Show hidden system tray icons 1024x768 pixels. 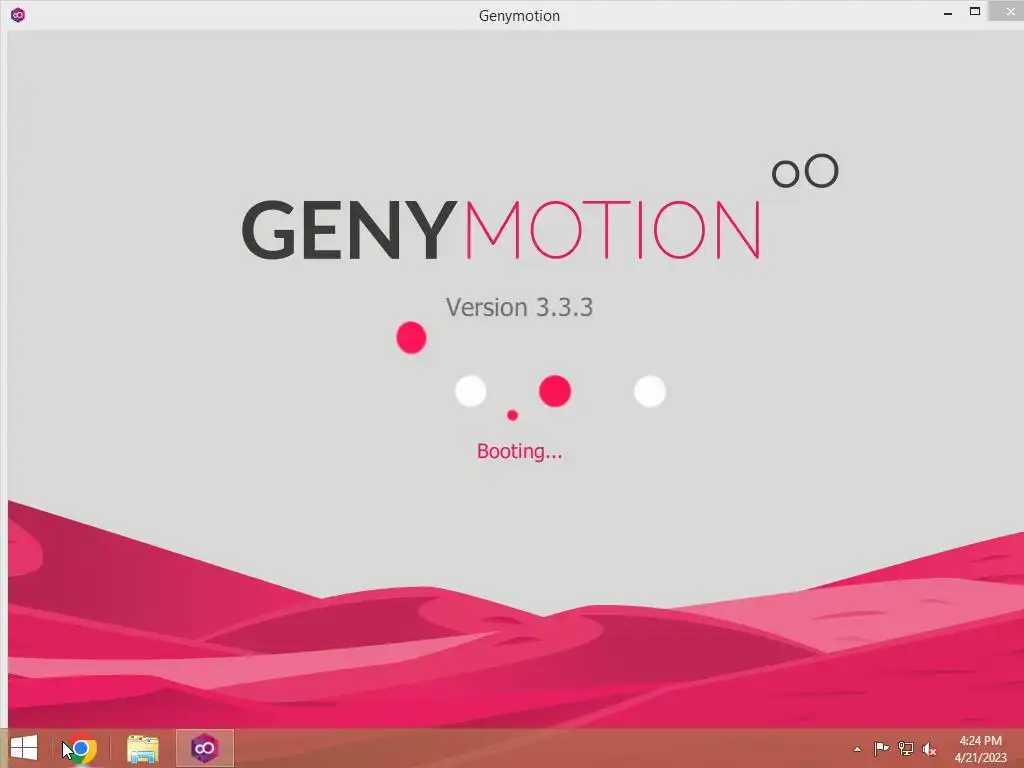pos(857,749)
